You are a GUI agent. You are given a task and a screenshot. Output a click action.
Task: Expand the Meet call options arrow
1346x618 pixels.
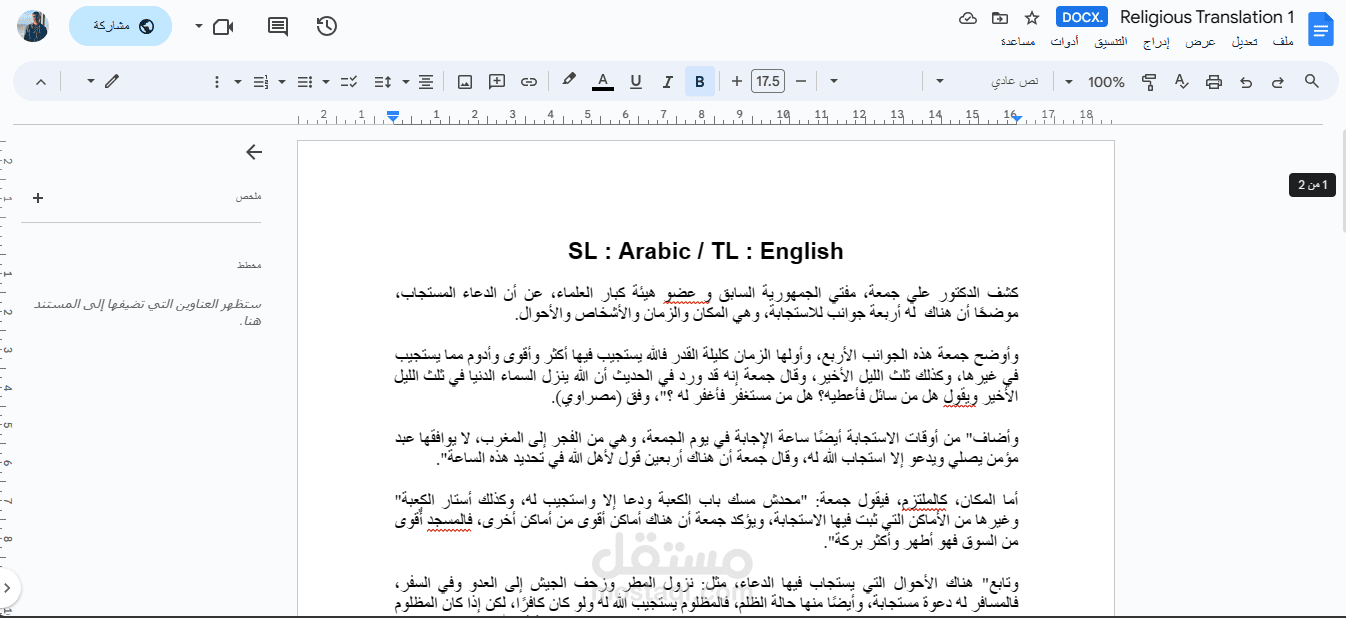(198, 26)
